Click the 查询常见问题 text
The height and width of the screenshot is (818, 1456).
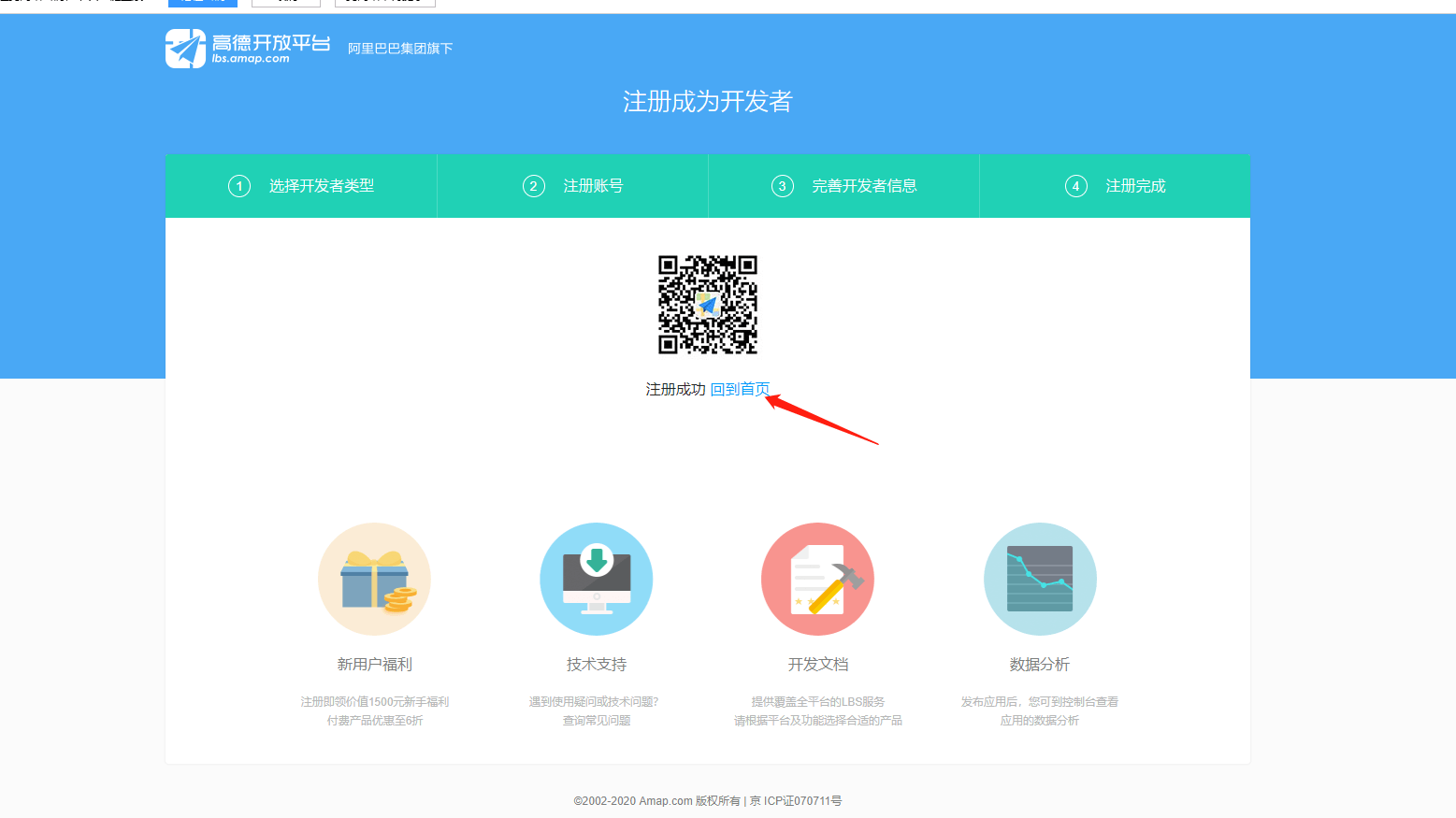[597, 720]
